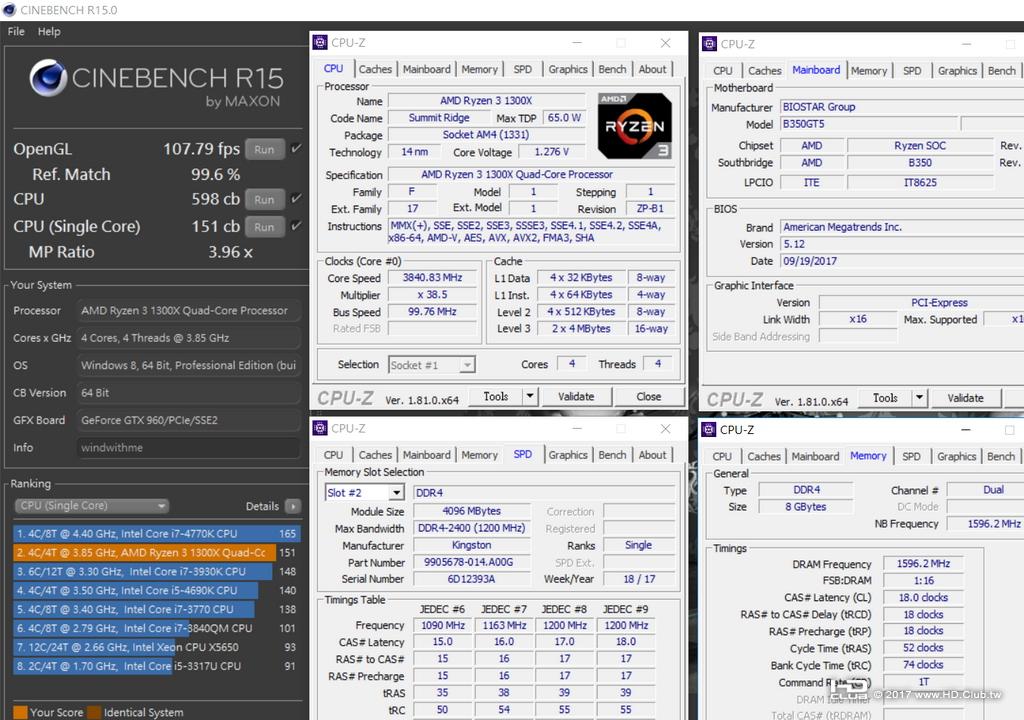
Task: Open Bench tab in CPU tab window
Action: [612, 69]
